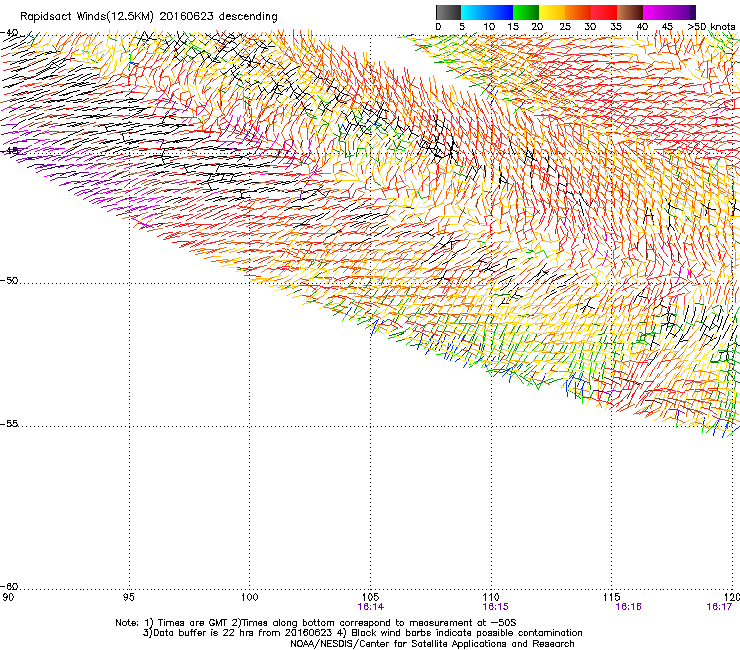
Task: Click the '-55' latitude axis label
Action: pyautogui.click(x=9, y=423)
